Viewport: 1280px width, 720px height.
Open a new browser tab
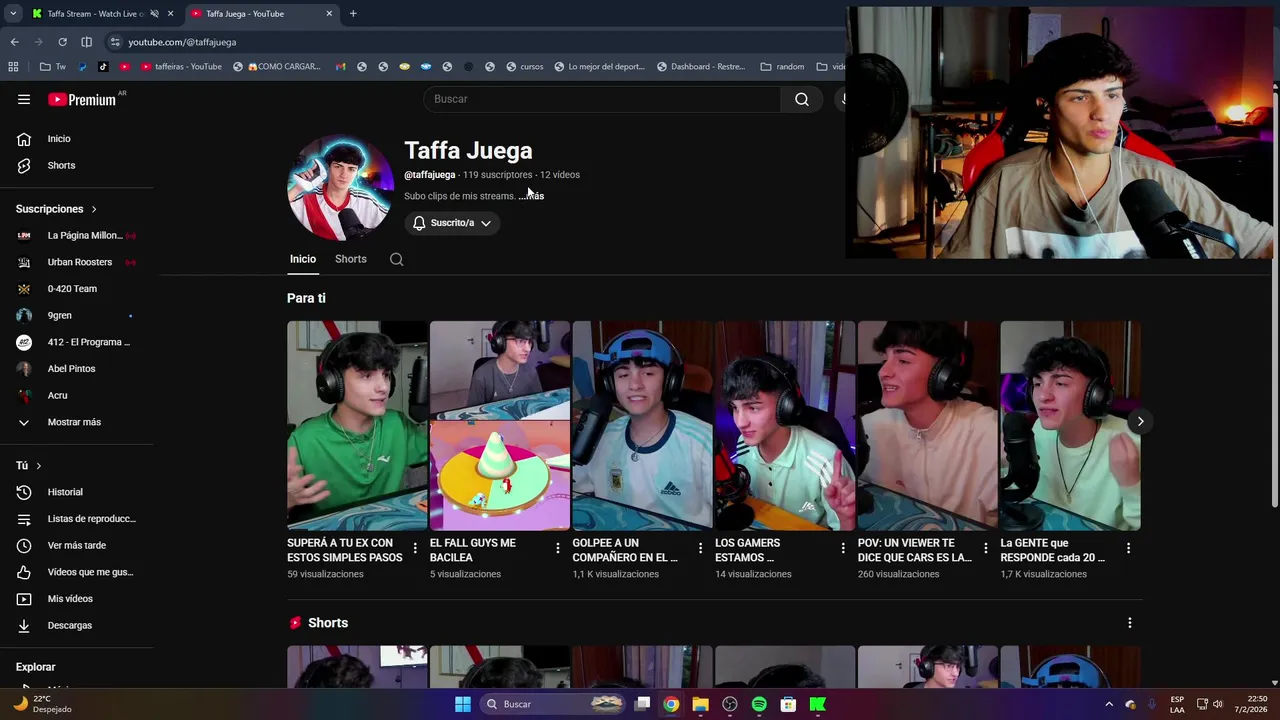tap(353, 14)
